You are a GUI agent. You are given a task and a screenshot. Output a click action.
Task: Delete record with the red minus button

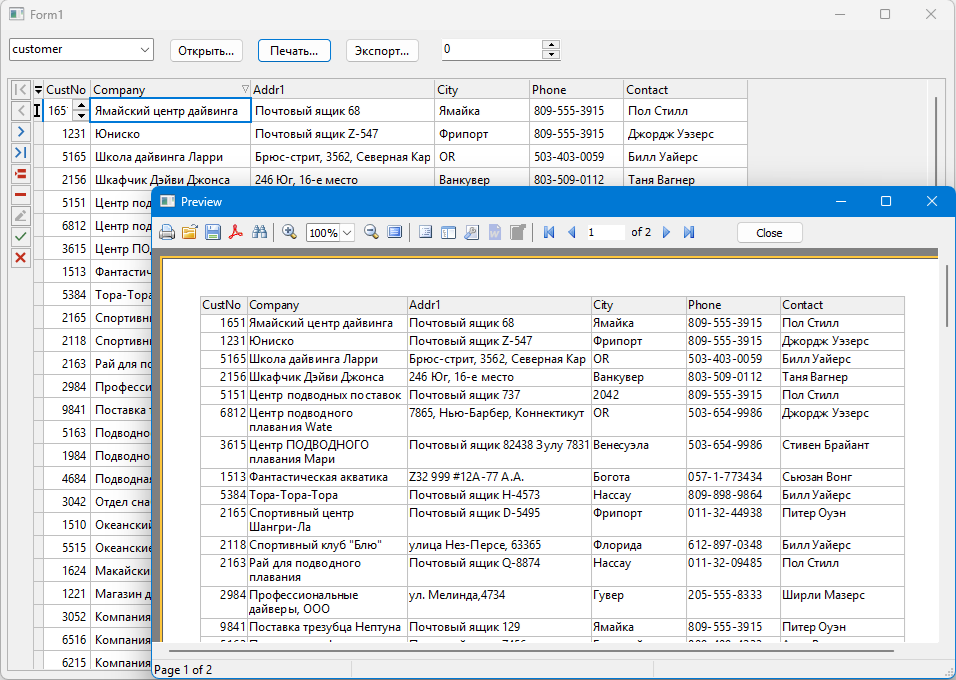(x=20, y=194)
